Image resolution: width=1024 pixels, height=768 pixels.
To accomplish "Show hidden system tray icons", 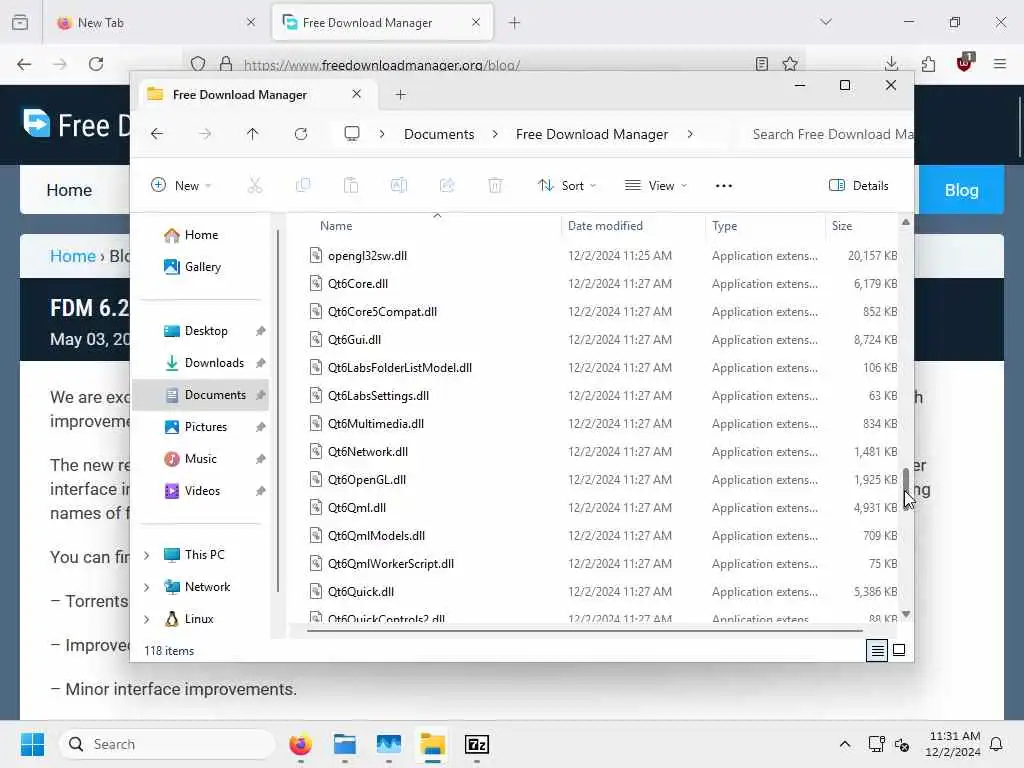I will tap(844, 744).
